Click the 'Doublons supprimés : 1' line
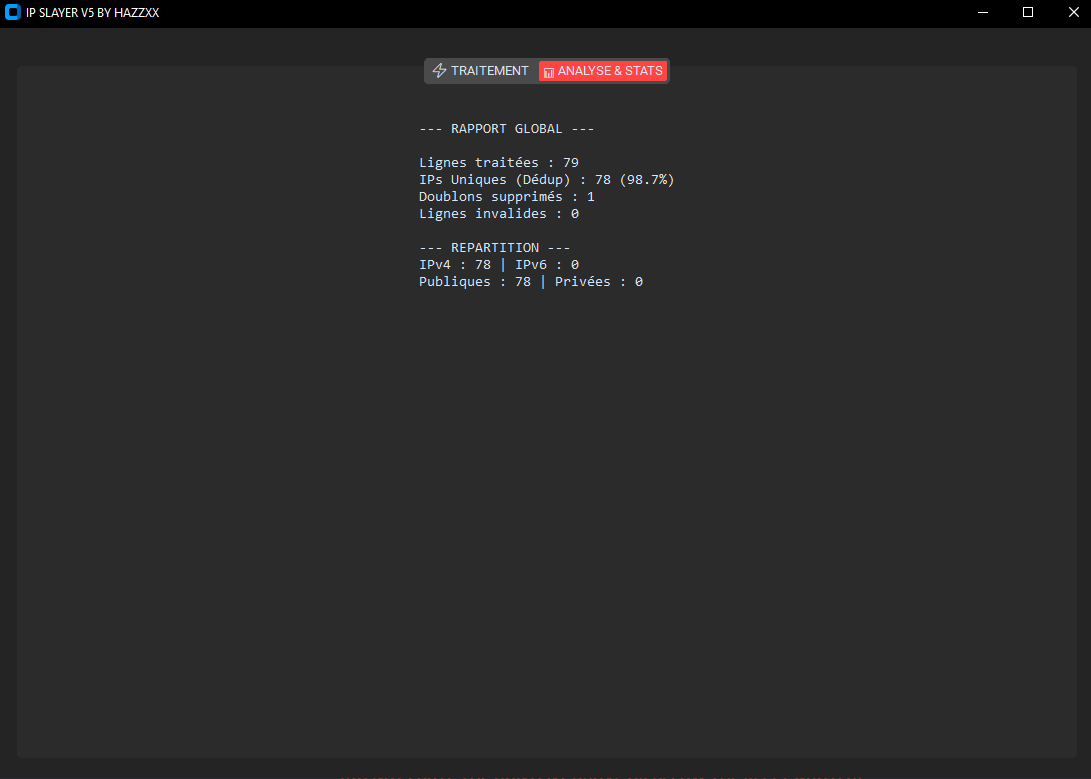 point(507,197)
